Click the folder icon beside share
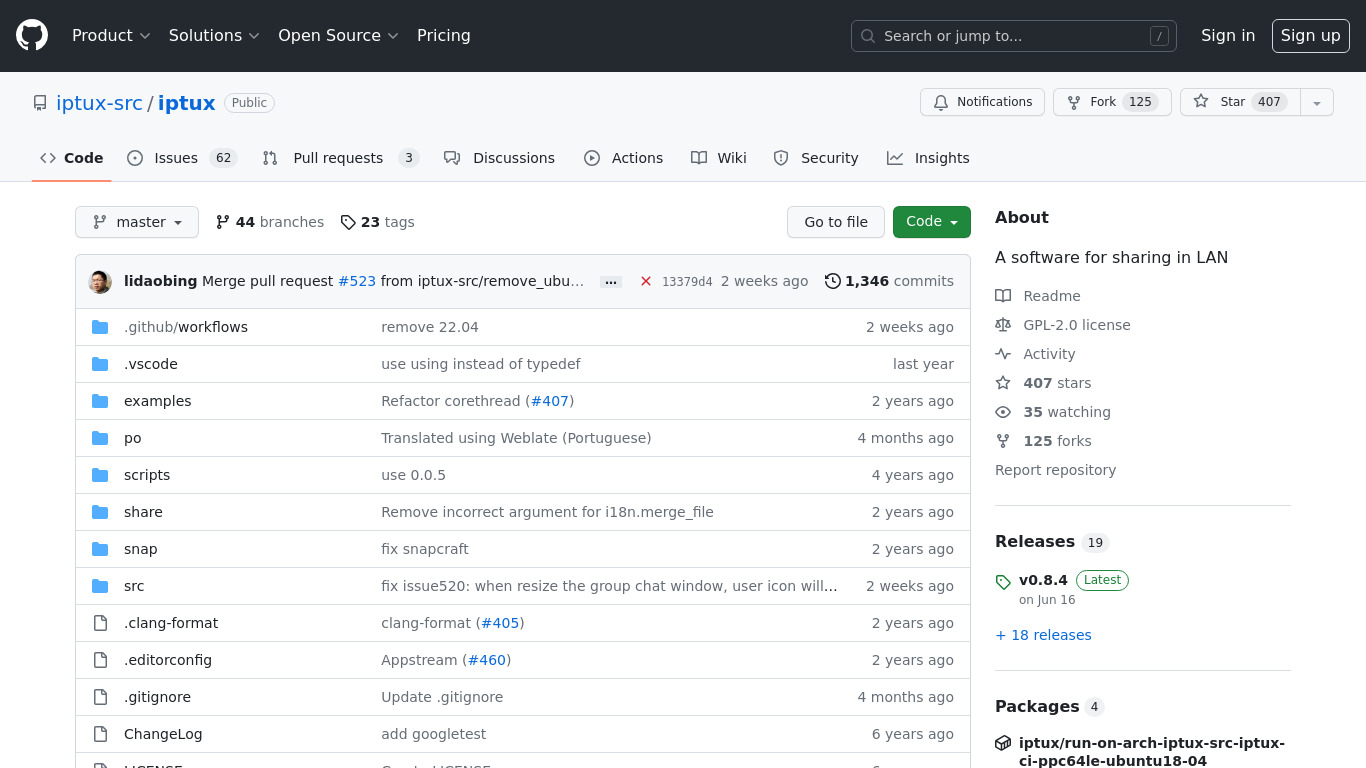Viewport: 1366px width, 768px height. click(x=100, y=512)
